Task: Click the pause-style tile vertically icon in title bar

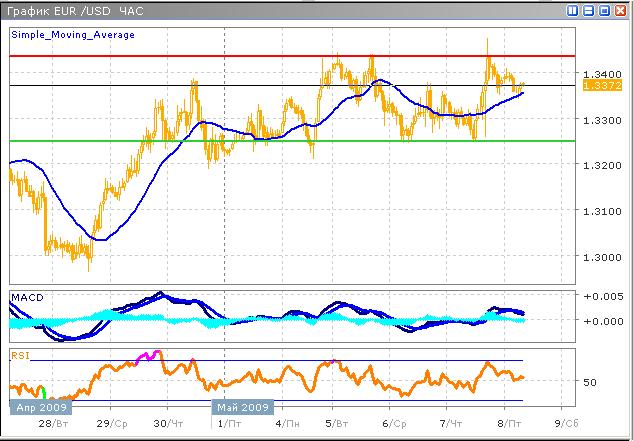Action: pyautogui.click(x=572, y=10)
